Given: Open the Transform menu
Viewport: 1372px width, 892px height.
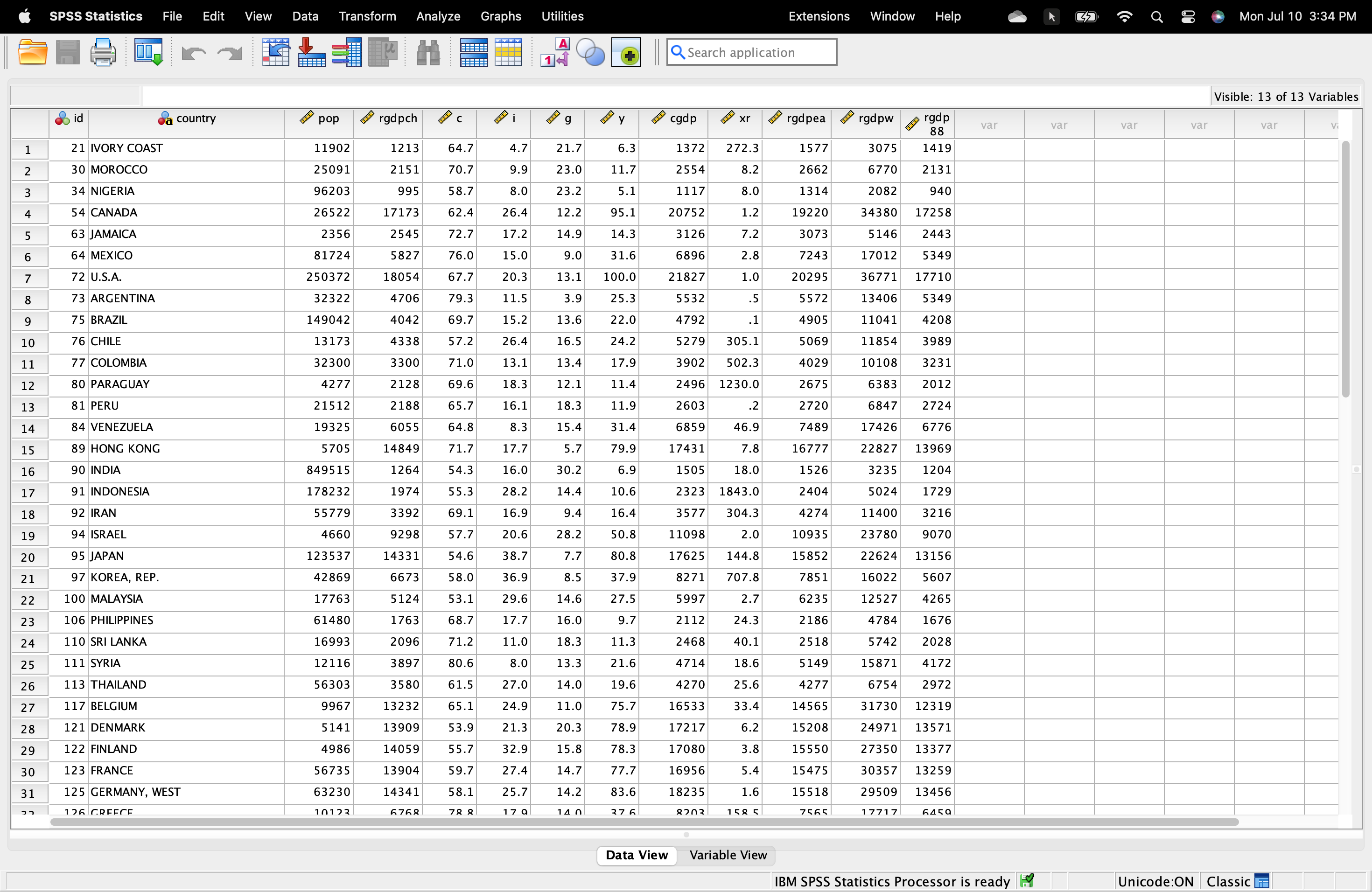Looking at the screenshot, I should coord(367,16).
